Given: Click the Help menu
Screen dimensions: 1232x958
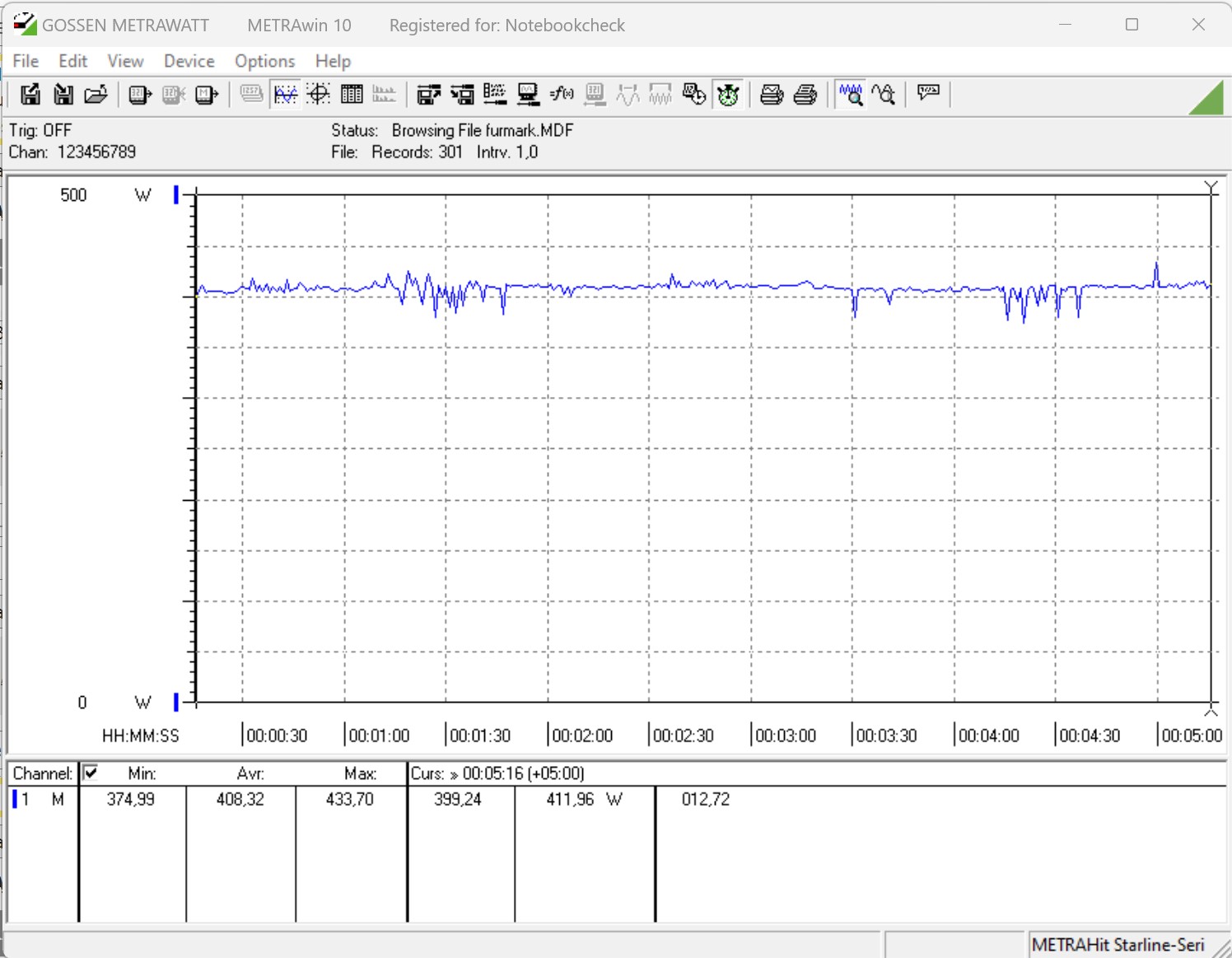Looking at the screenshot, I should (x=333, y=61).
